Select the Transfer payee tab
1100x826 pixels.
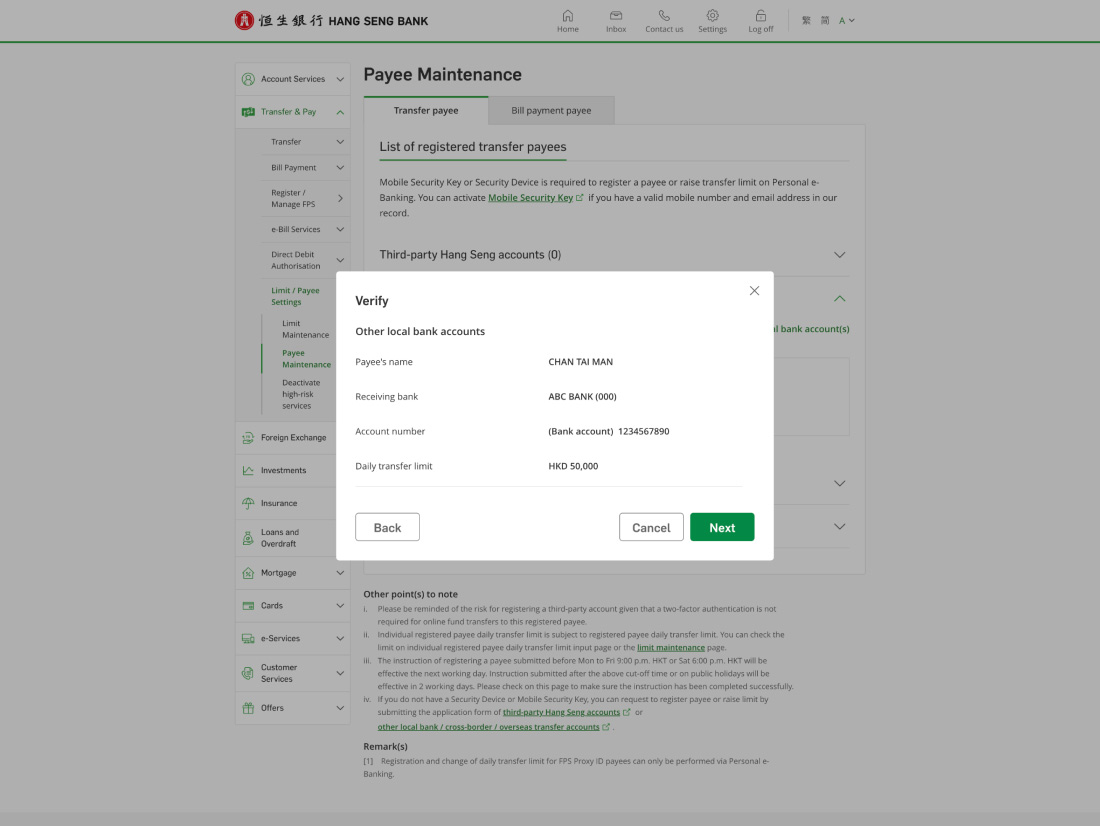click(x=426, y=111)
